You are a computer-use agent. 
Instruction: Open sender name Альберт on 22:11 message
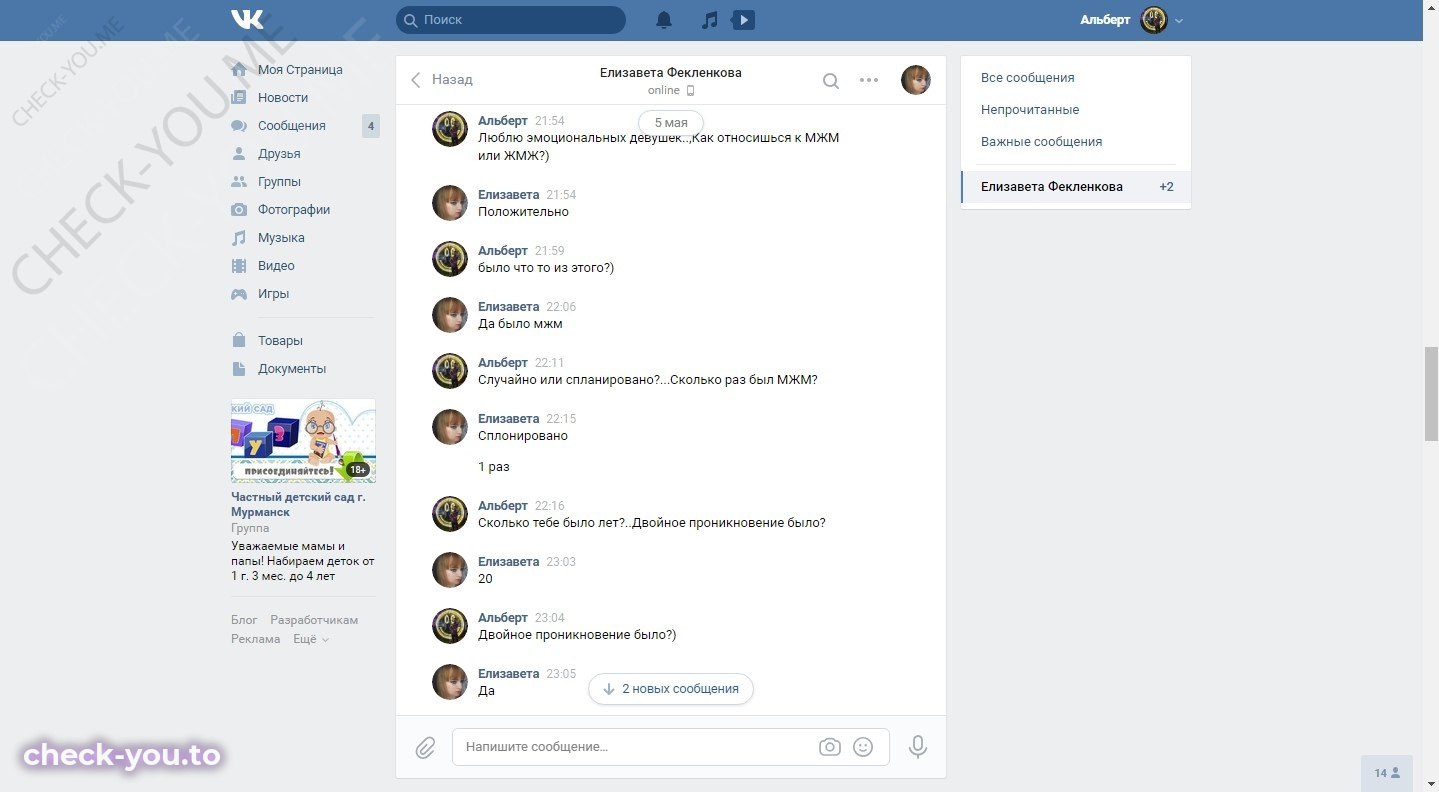pyautogui.click(x=503, y=363)
